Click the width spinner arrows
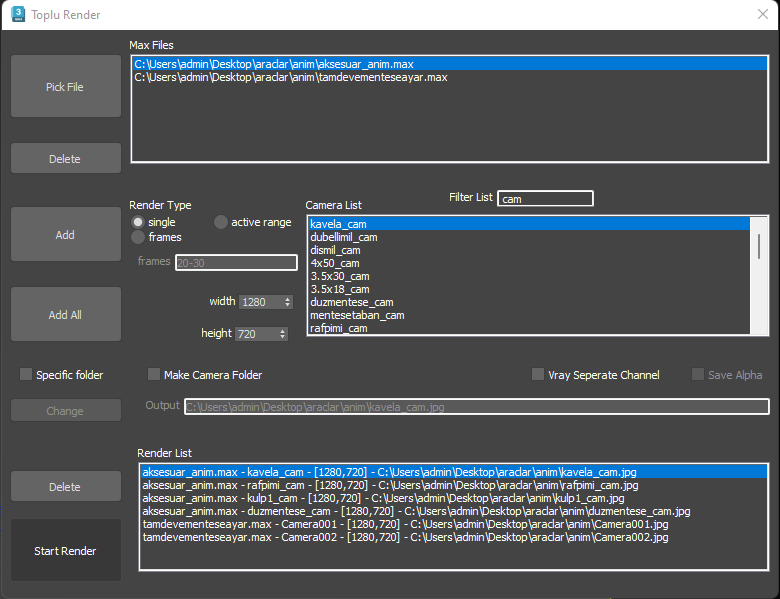 [288, 302]
